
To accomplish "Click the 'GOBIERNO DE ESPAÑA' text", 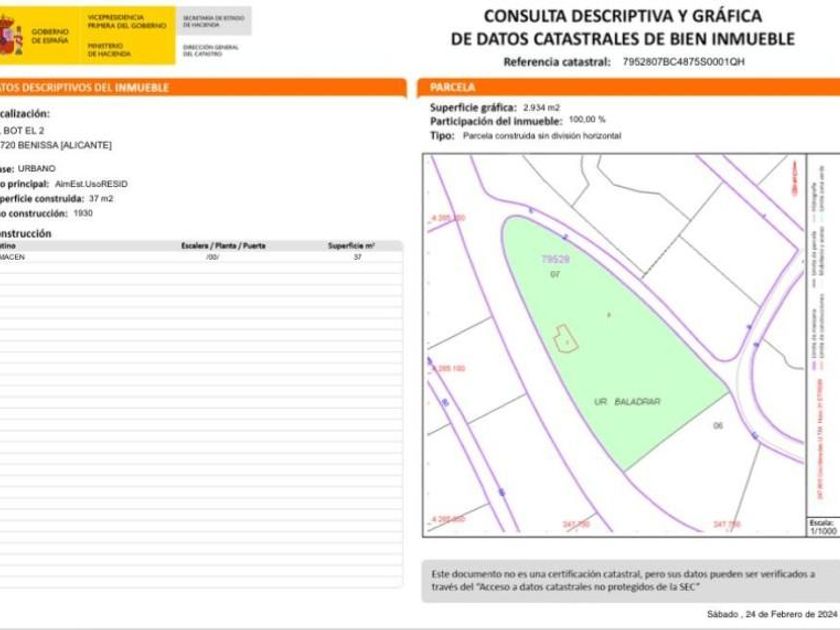I will tap(50, 36).
